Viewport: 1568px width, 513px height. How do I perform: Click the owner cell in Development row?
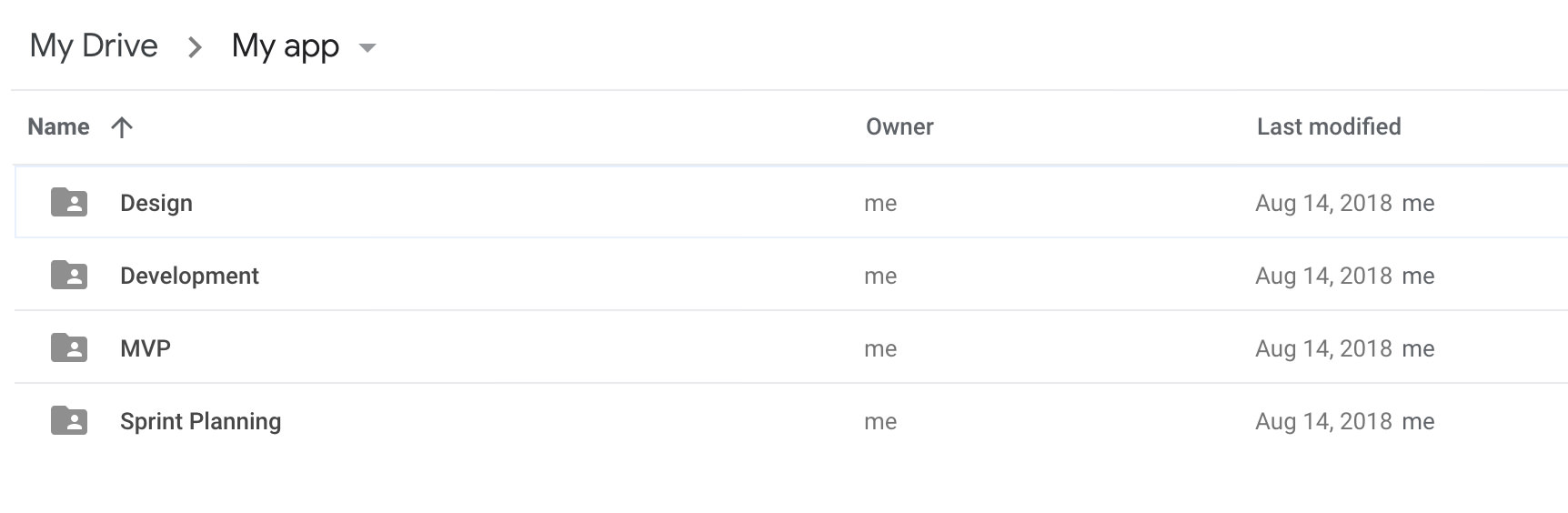click(x=880, y=276)
